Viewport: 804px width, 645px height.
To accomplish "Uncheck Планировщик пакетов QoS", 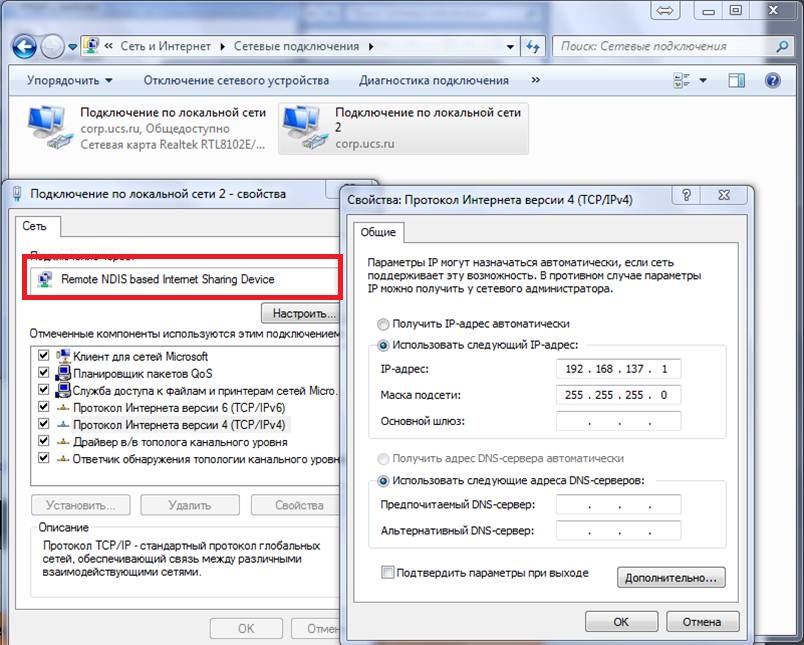I will (44, 372).
